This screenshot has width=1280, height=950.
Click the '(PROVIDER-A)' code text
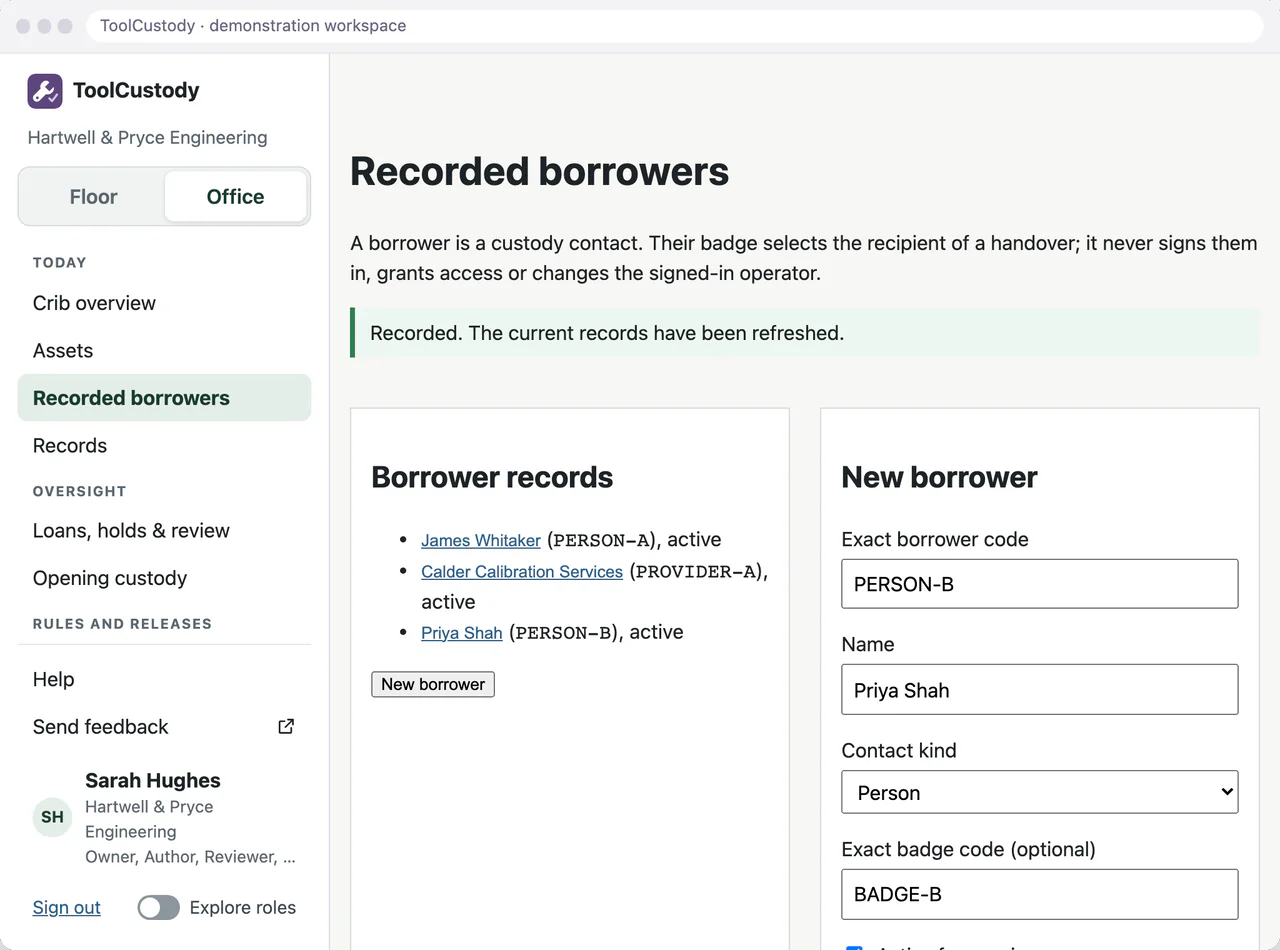pyautogui.click(x=699, y=572)
